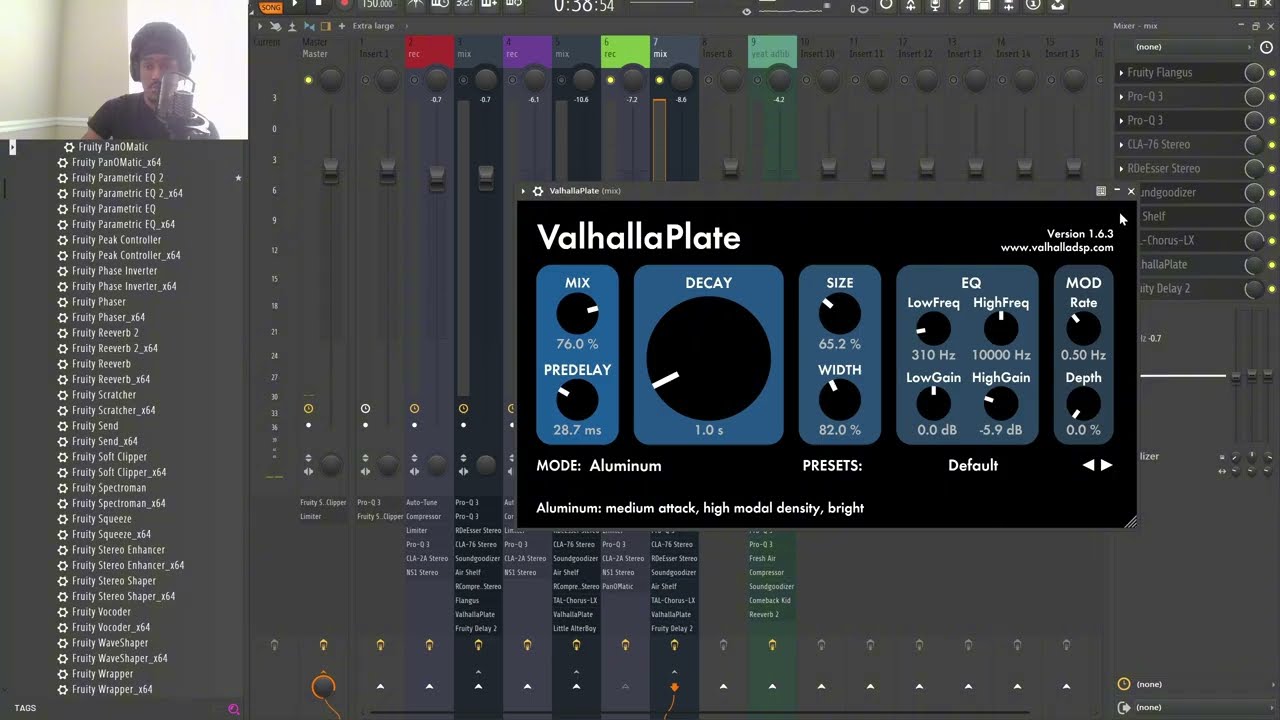Click the Master track latency clock icon
1280x720 pixels.
coord(308,409)
